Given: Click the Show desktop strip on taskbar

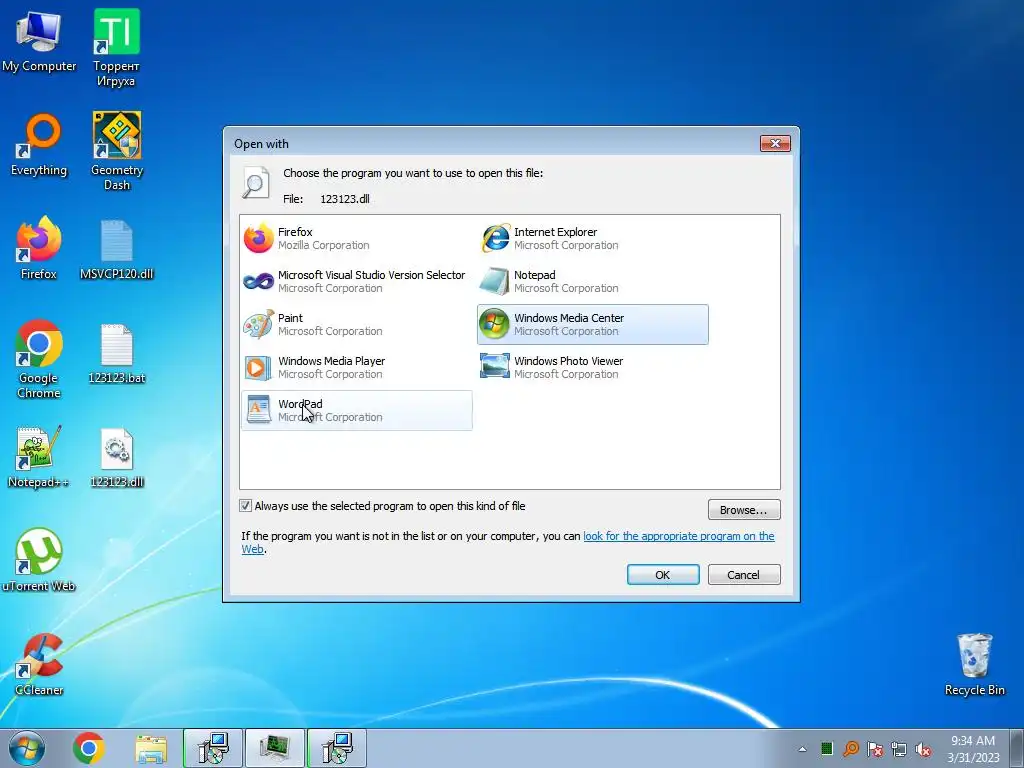Looking at the screenshot, I should 1016,748.
